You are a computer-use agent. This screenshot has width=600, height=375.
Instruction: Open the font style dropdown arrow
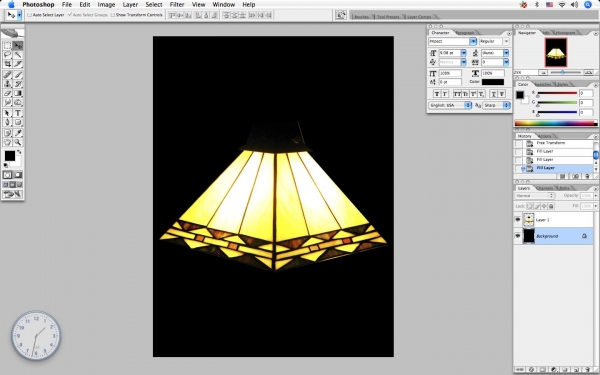coord(506,41)
